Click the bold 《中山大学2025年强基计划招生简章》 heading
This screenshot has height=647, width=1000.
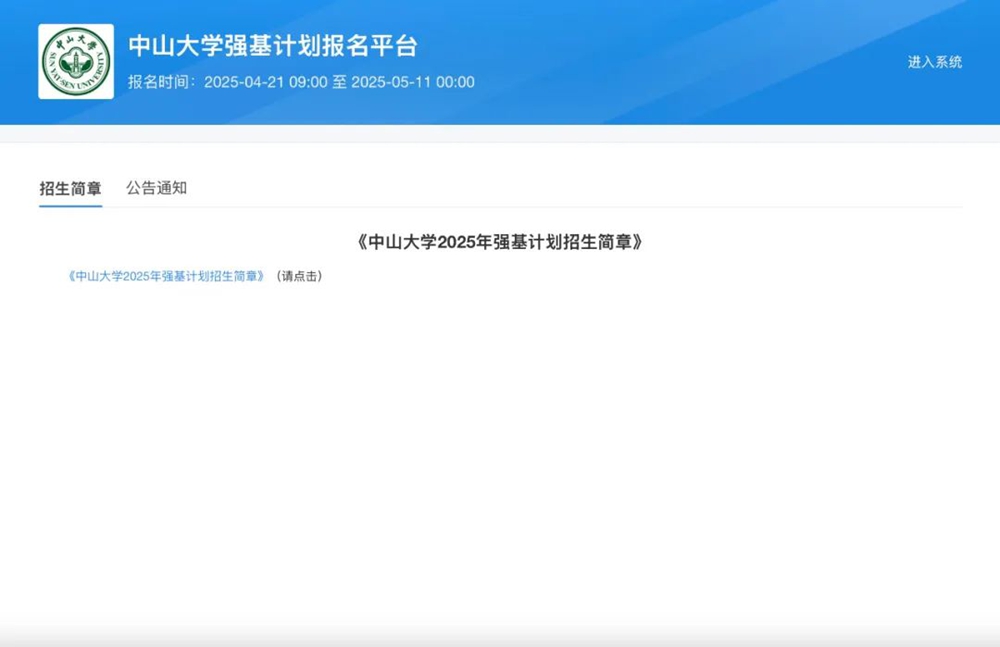[499, 242]
